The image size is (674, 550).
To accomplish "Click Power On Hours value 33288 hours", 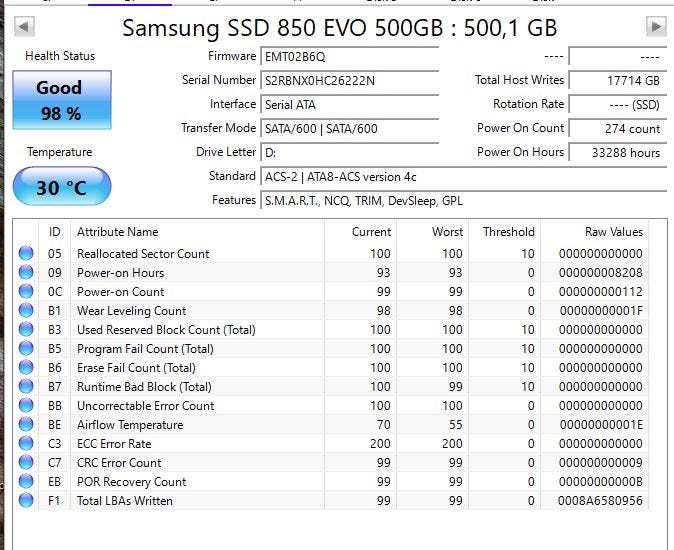I will [x=618, y=153].
